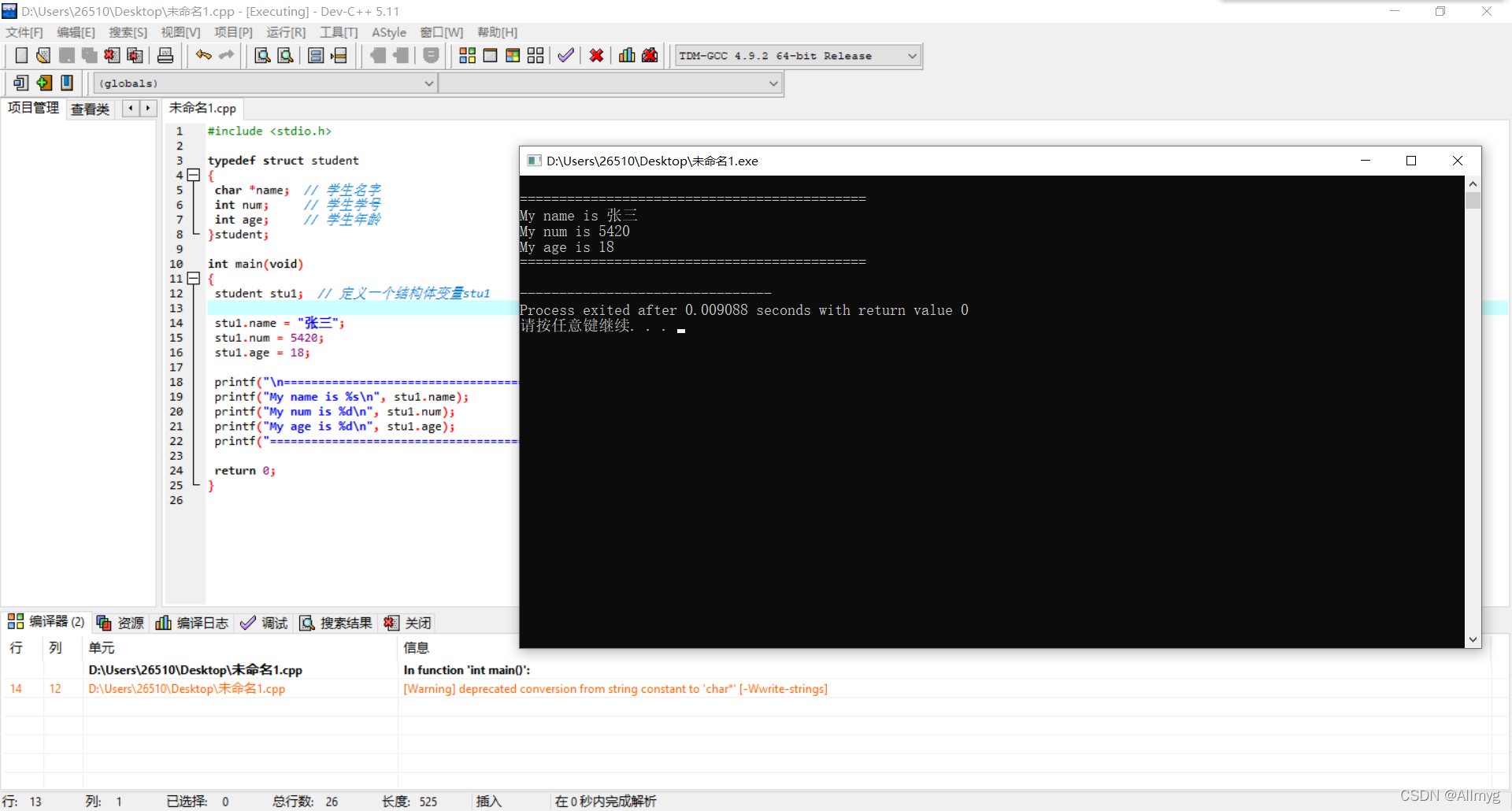Click the Compile and Run icon

pyautogui.click(x=513, y=55)
